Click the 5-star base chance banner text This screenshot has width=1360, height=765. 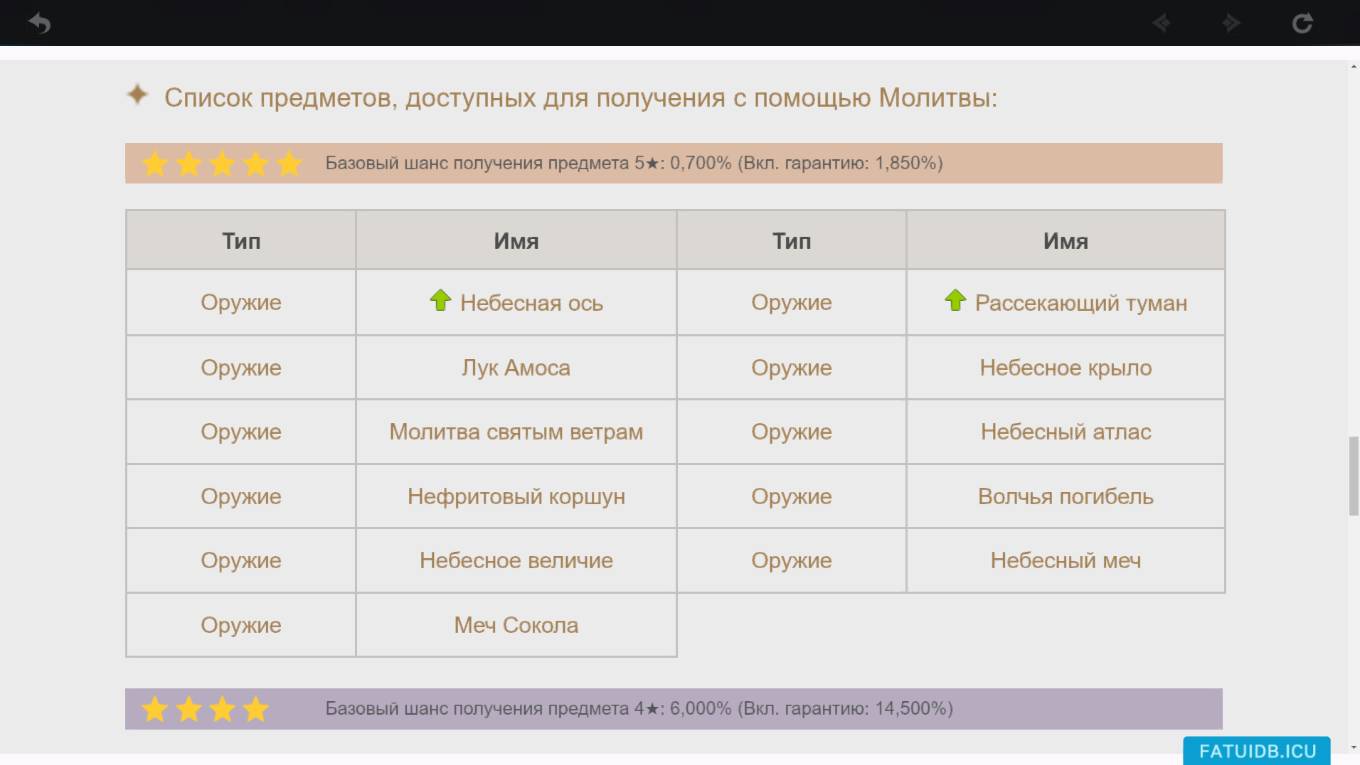point(634,163)
